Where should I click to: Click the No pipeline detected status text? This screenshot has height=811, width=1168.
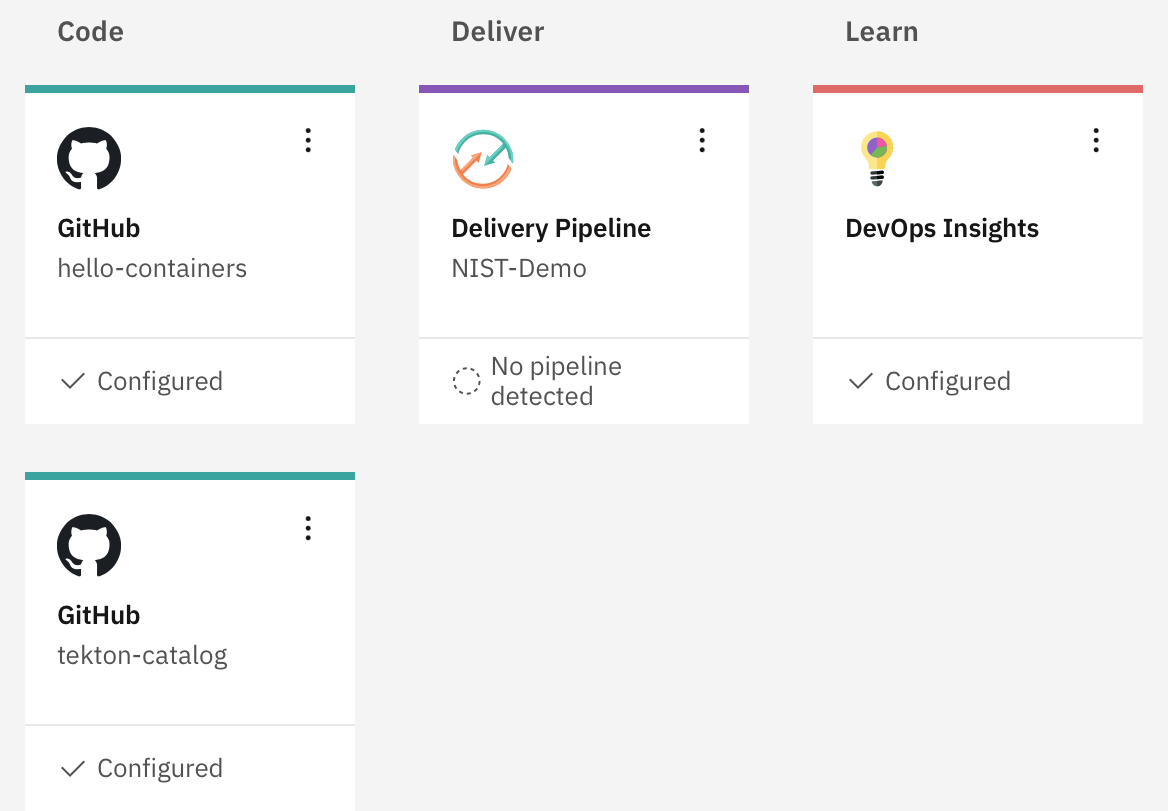tap(556, 381)
